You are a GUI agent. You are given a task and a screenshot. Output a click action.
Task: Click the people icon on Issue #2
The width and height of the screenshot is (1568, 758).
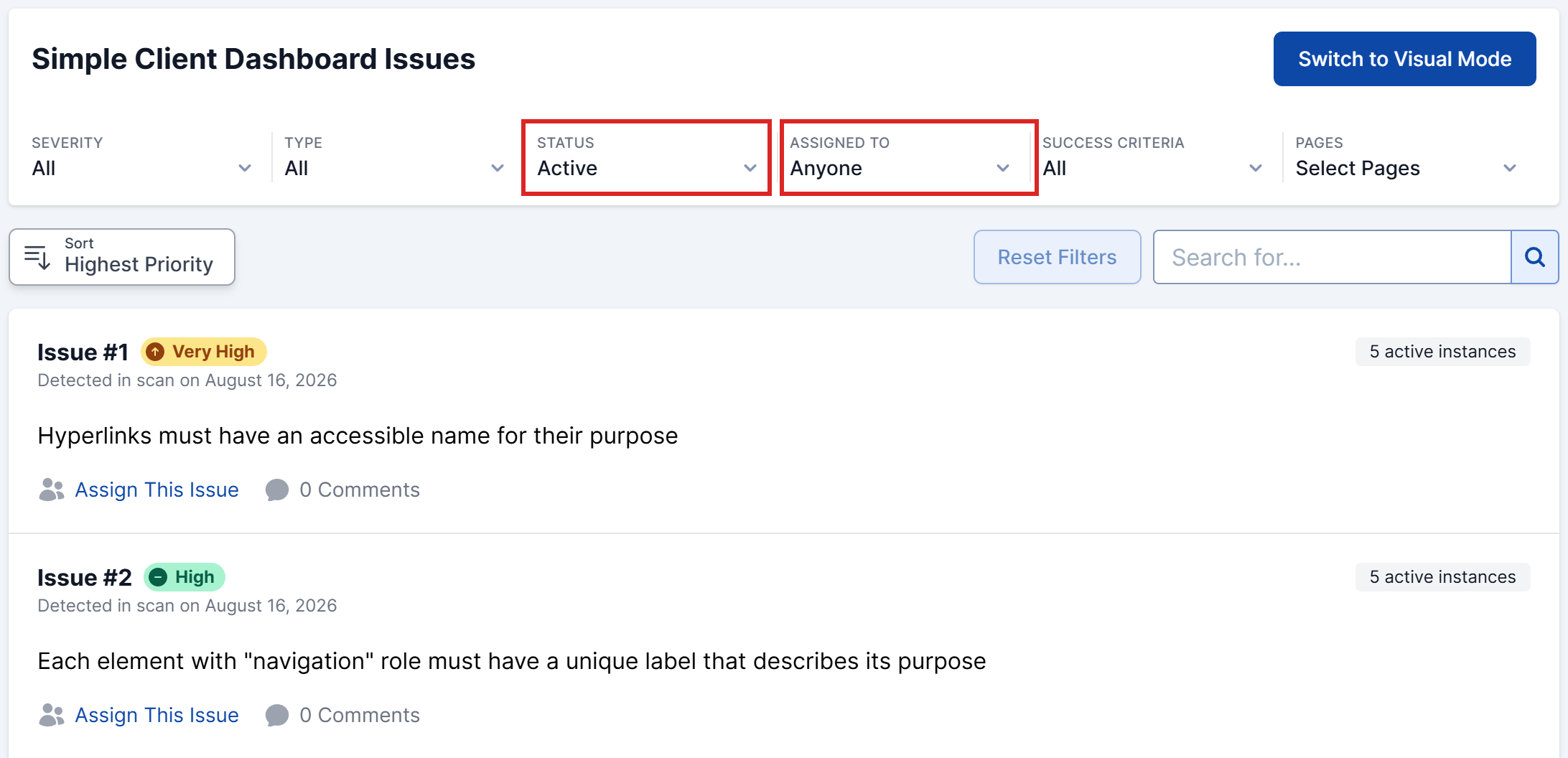52,715
